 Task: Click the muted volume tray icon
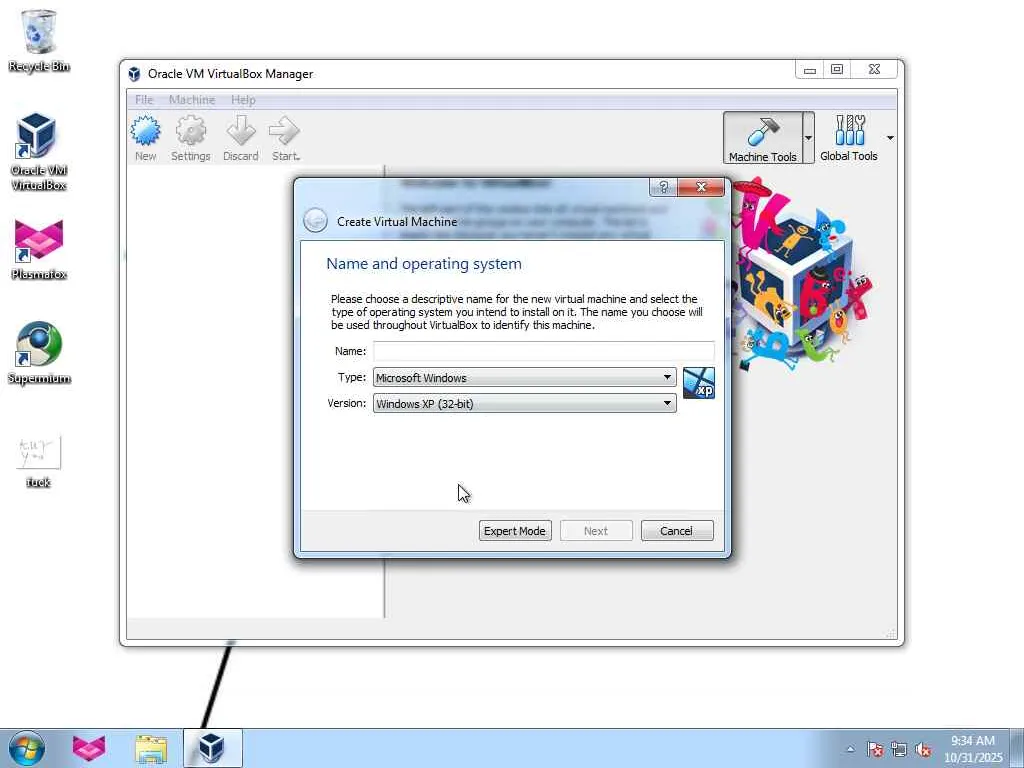click(x=923, y=750)
